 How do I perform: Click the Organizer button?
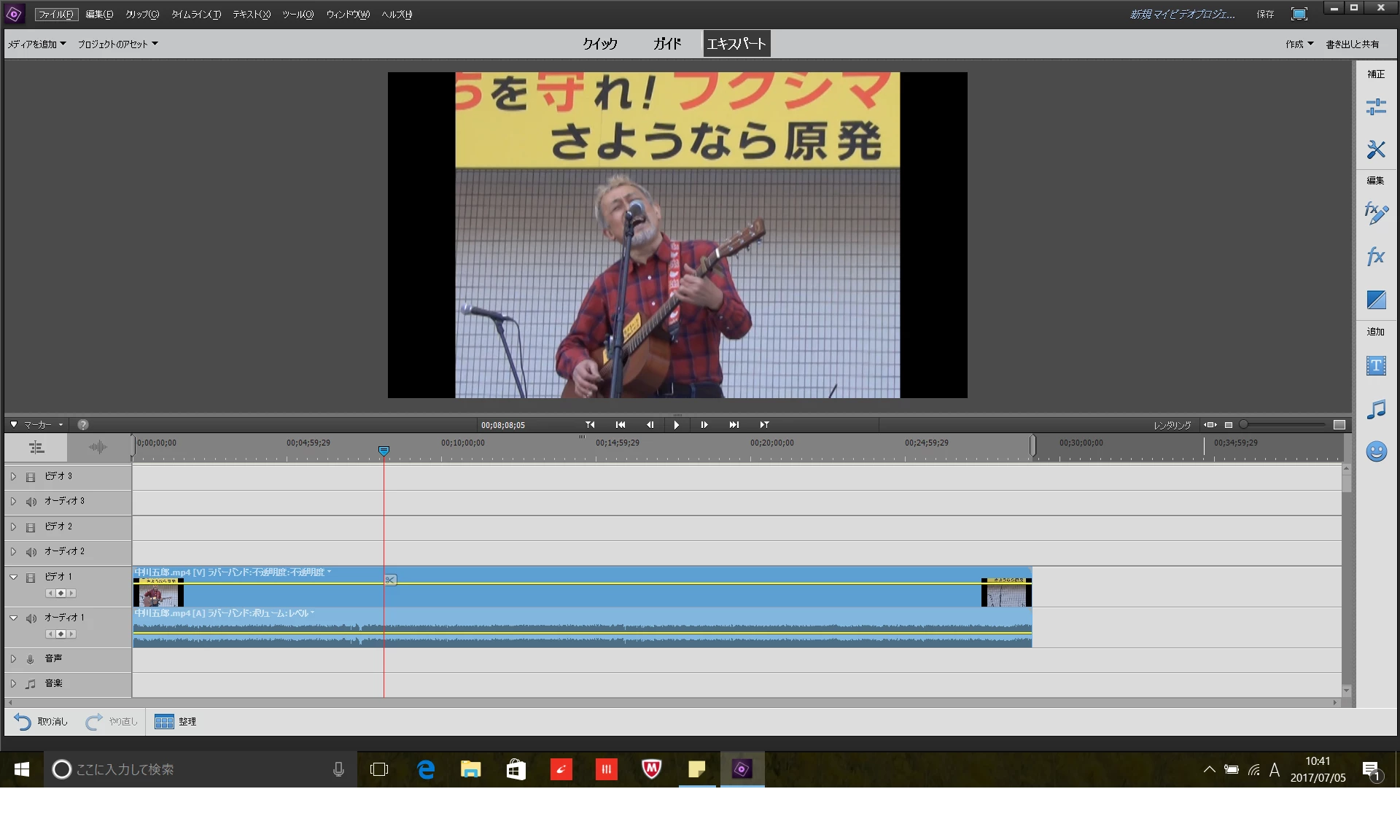(176, 721)
